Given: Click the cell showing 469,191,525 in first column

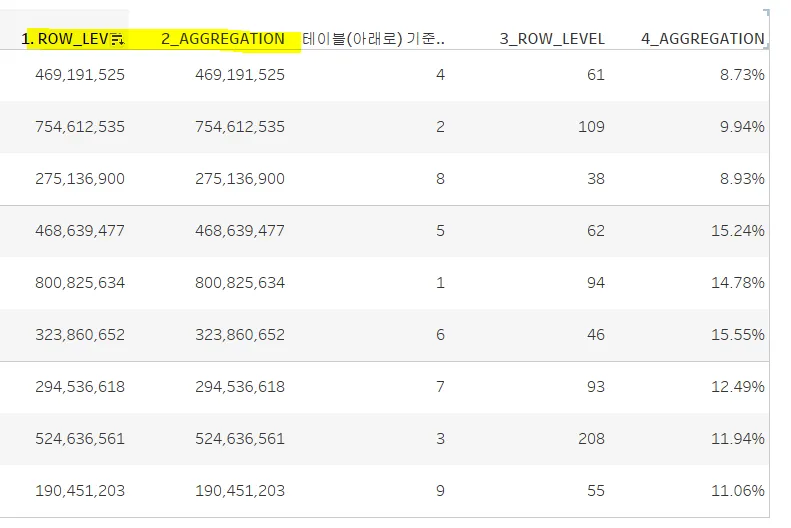Looking at the screenshot, I should point(80,75).
